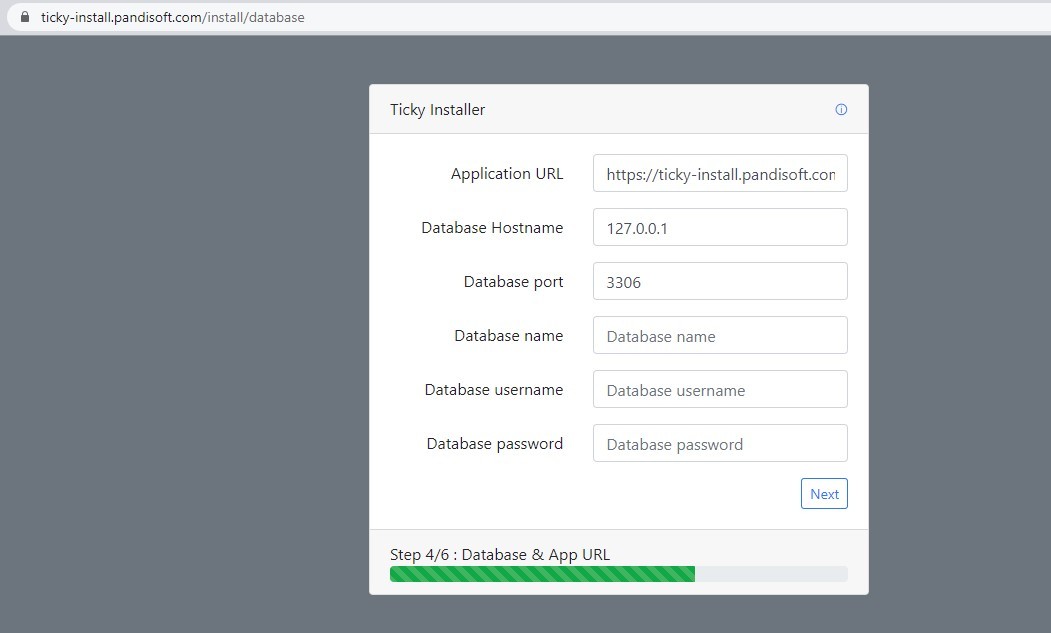1051x633 pixels.
Task: Click the 'Database Hostname' label
Action: pyautogui.click(x=492, y=228)
